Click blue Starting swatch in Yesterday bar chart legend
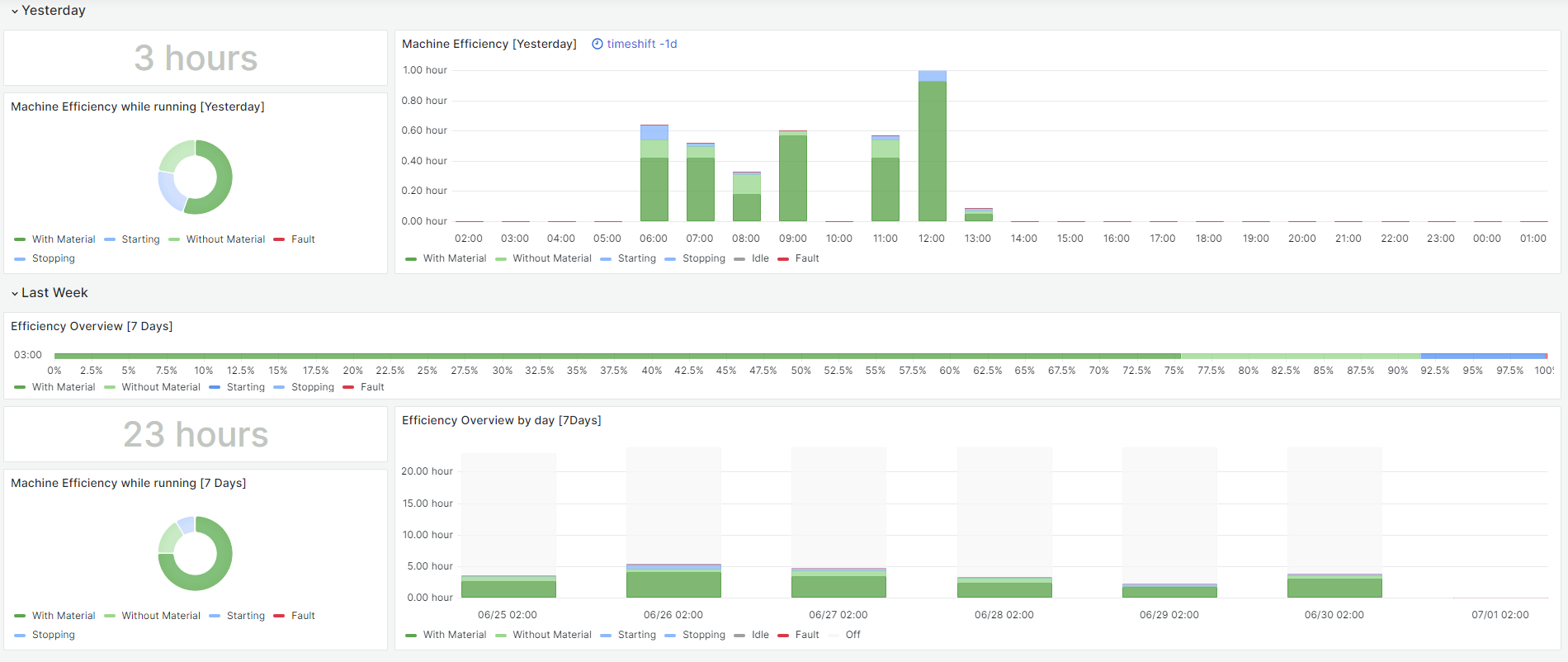The height and width of the screenshot is (662, 1568). (606, 259)
